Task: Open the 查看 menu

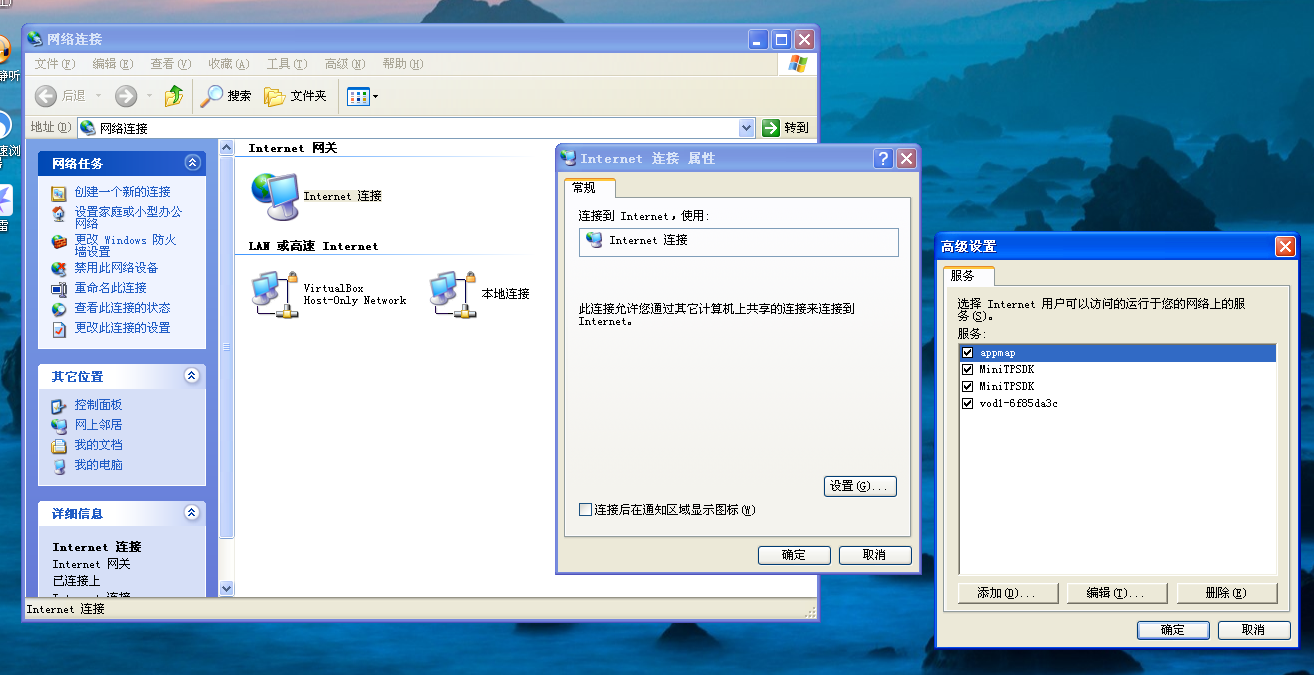Action: 169,64
